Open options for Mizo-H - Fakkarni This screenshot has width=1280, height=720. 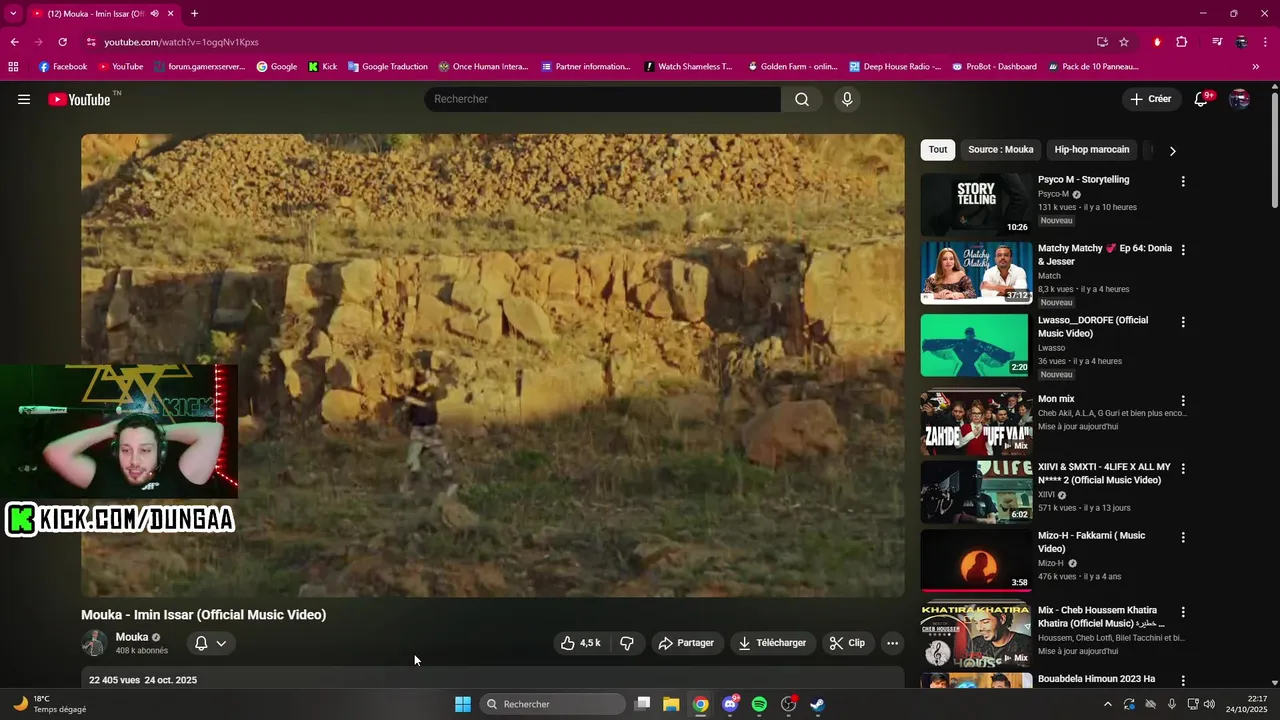(x=1183, y=537)
